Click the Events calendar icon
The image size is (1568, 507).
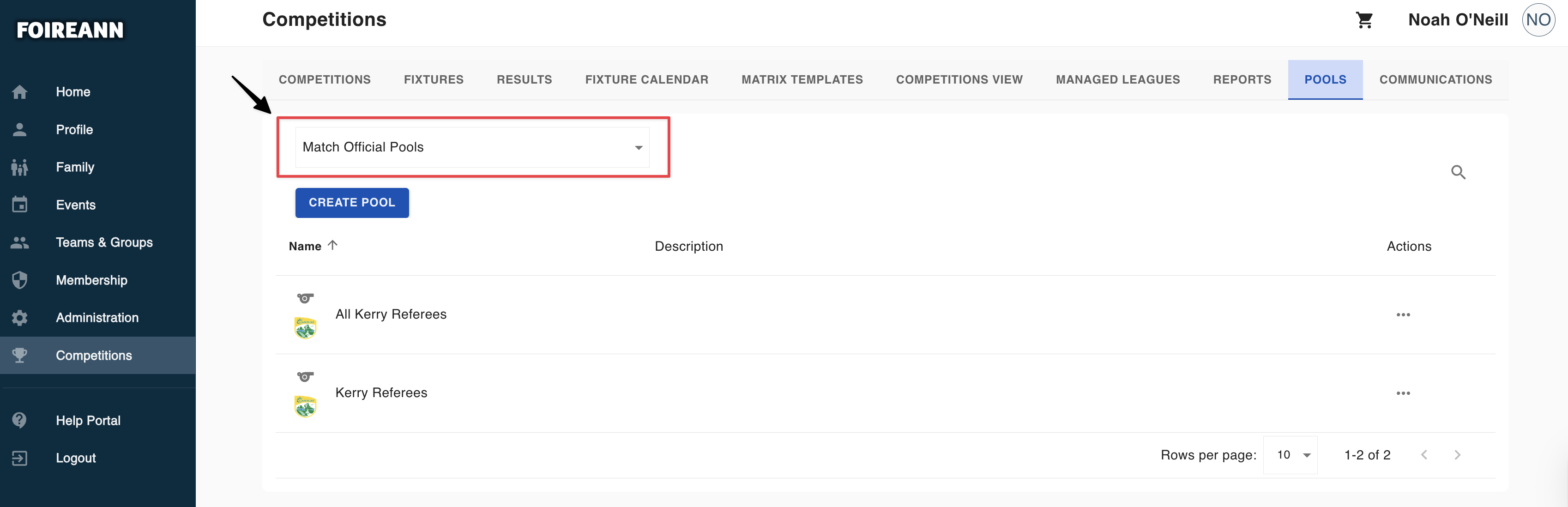point(19,205)
